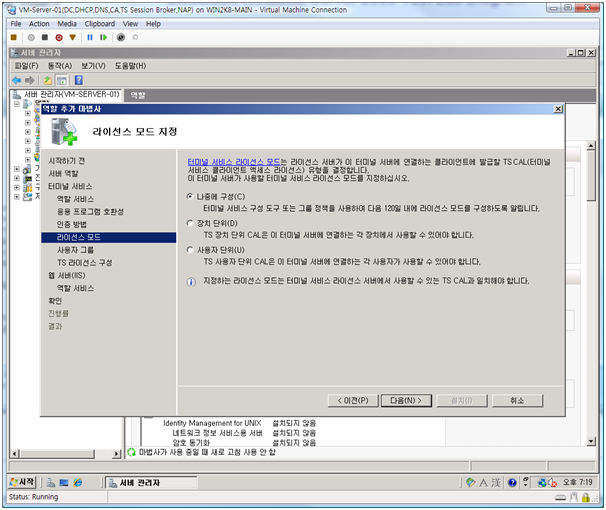Go to 인증 방법 wizard step
This screenshot has height=510, width=606.
[71, 224]
